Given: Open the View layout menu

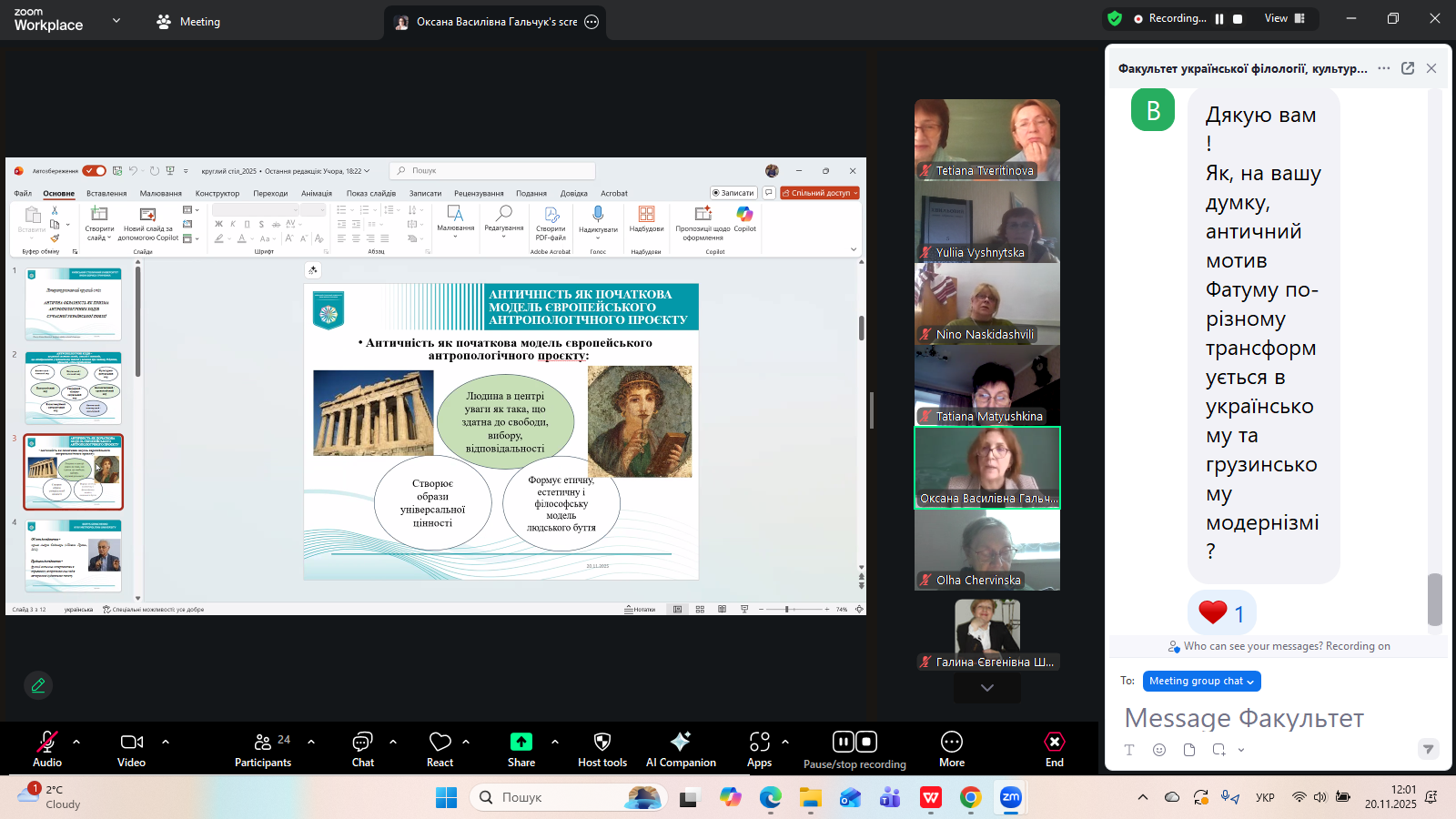Looking at the screenshot, I should click(x=1284, y=18).
